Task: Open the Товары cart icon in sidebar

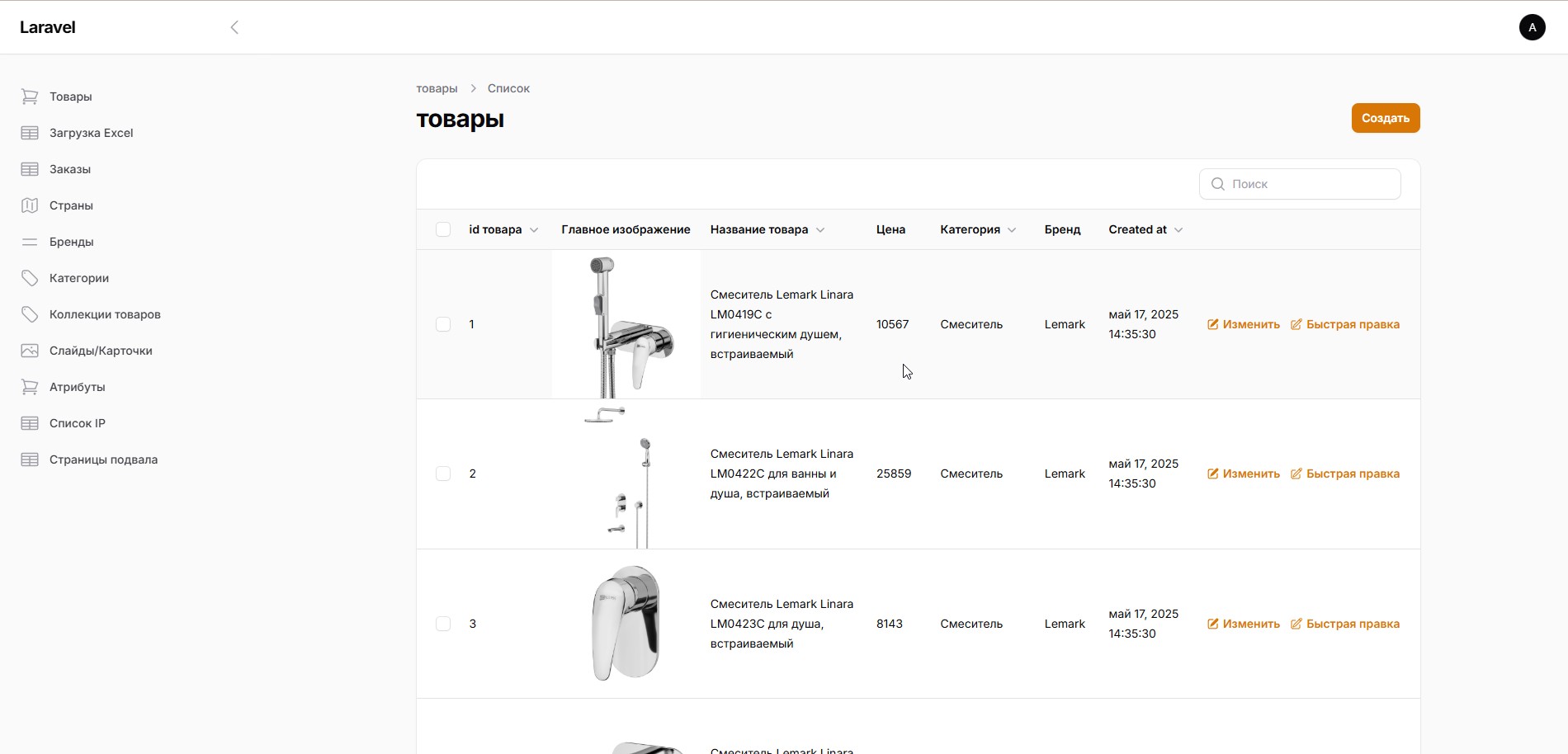Action: (x=30, y=97)
